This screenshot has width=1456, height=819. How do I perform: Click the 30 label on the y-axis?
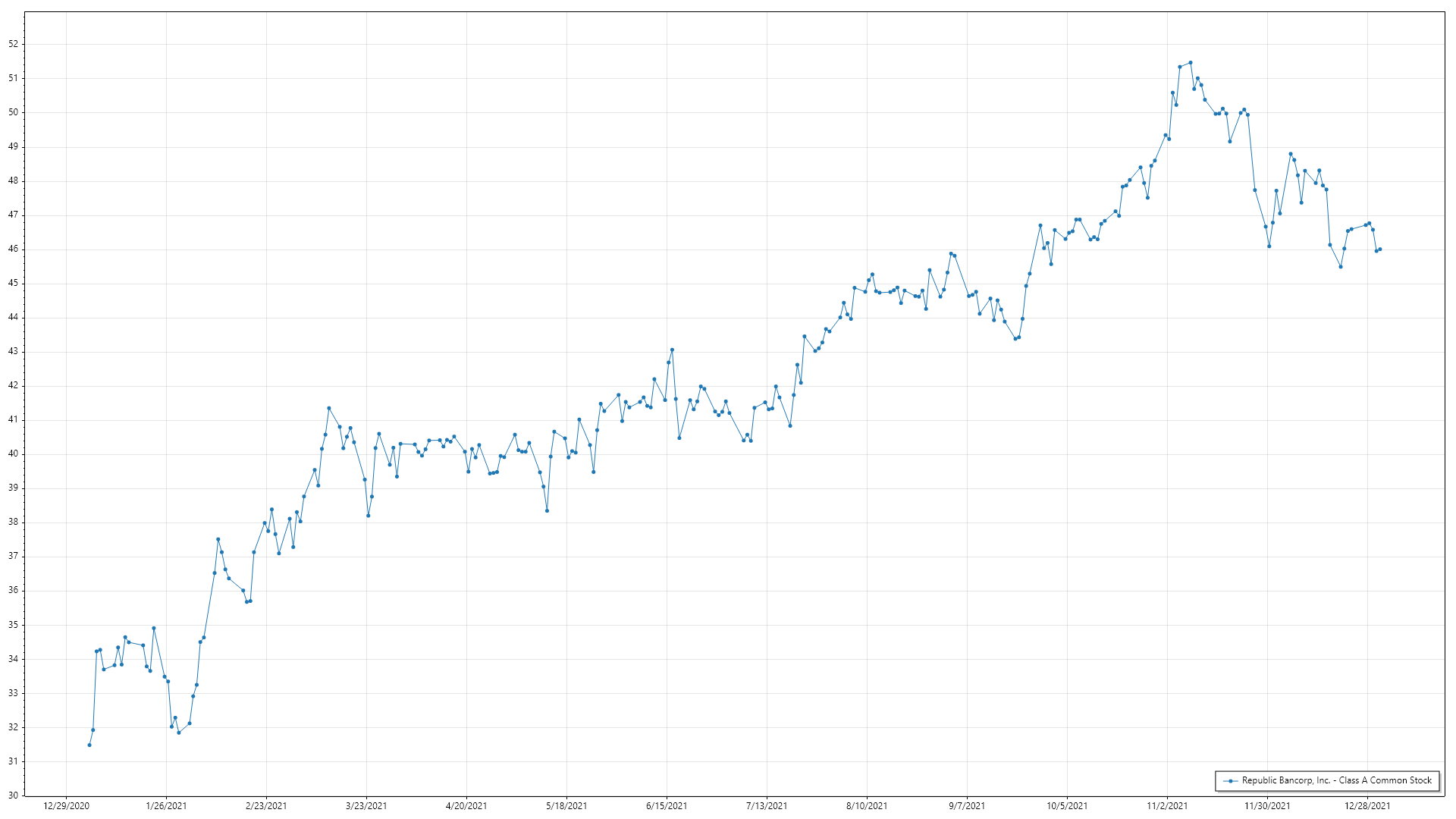coord(13,795)
